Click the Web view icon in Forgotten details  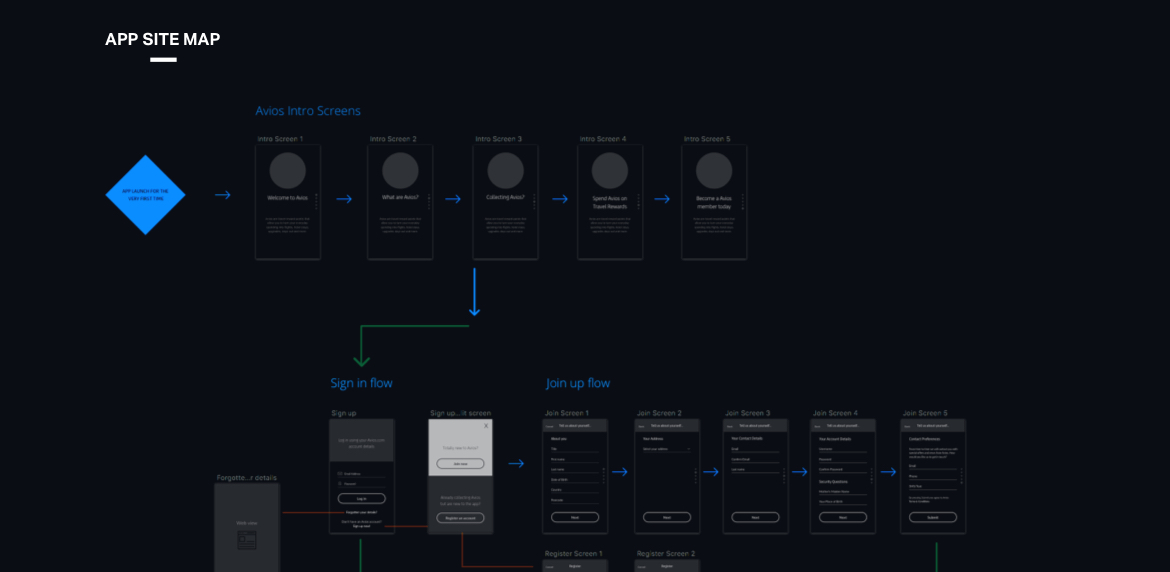point(247,540)
